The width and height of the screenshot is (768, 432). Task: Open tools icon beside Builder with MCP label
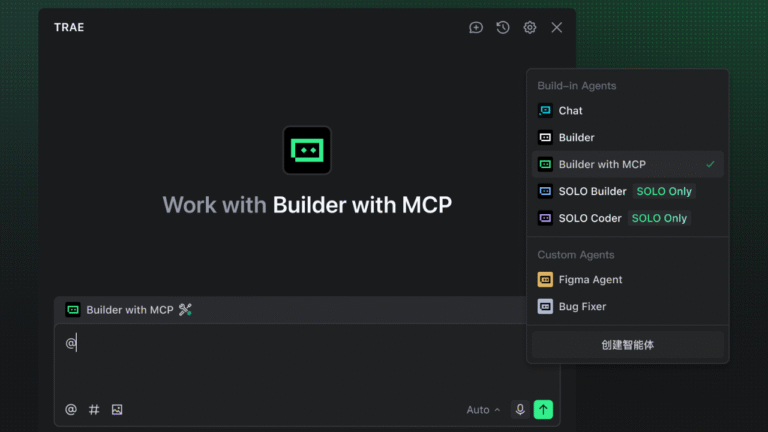coord(185,310)
